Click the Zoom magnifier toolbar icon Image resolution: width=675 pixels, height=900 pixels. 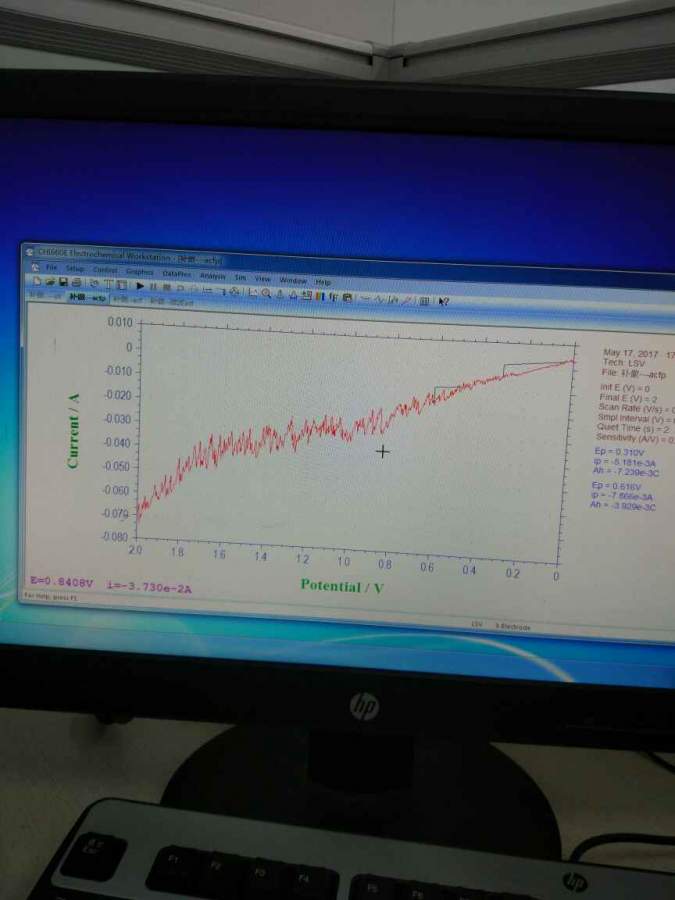pos(266,293)
